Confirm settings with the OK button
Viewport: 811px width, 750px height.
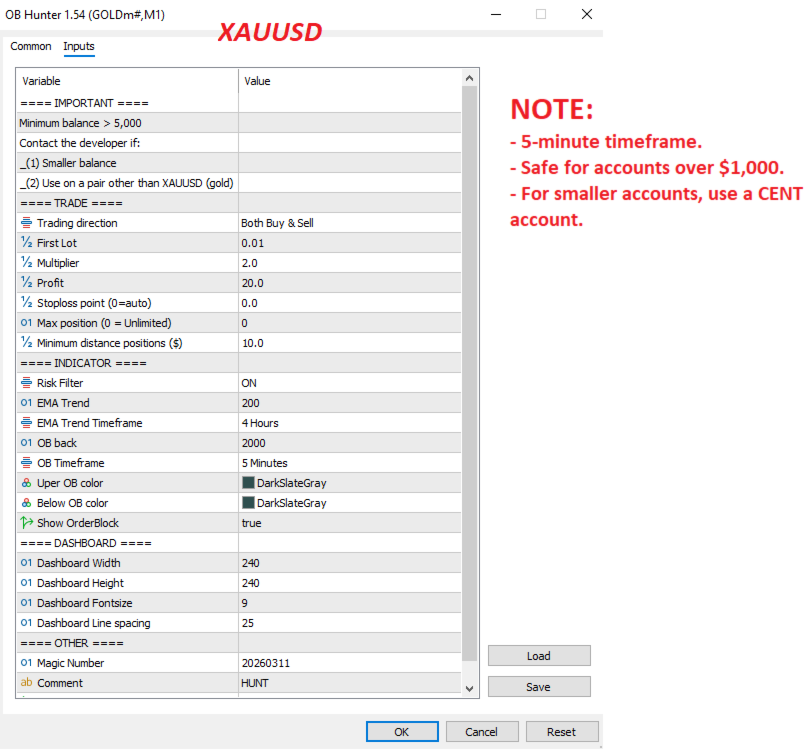[x=402, y=732]
